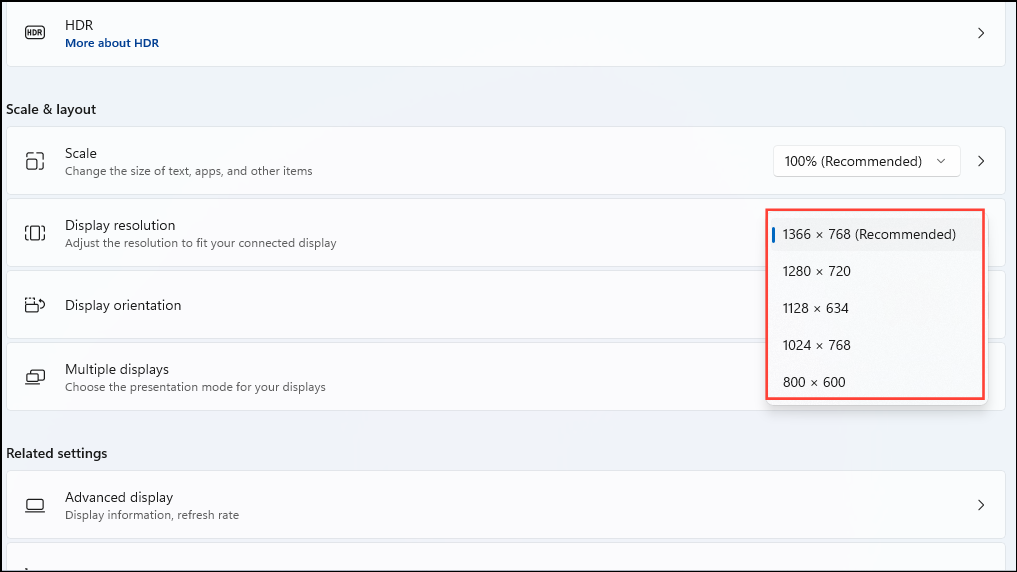The image size is (1017, 572).
Task: Click the Multiple displays icon
Action: (x=35, y=377)
